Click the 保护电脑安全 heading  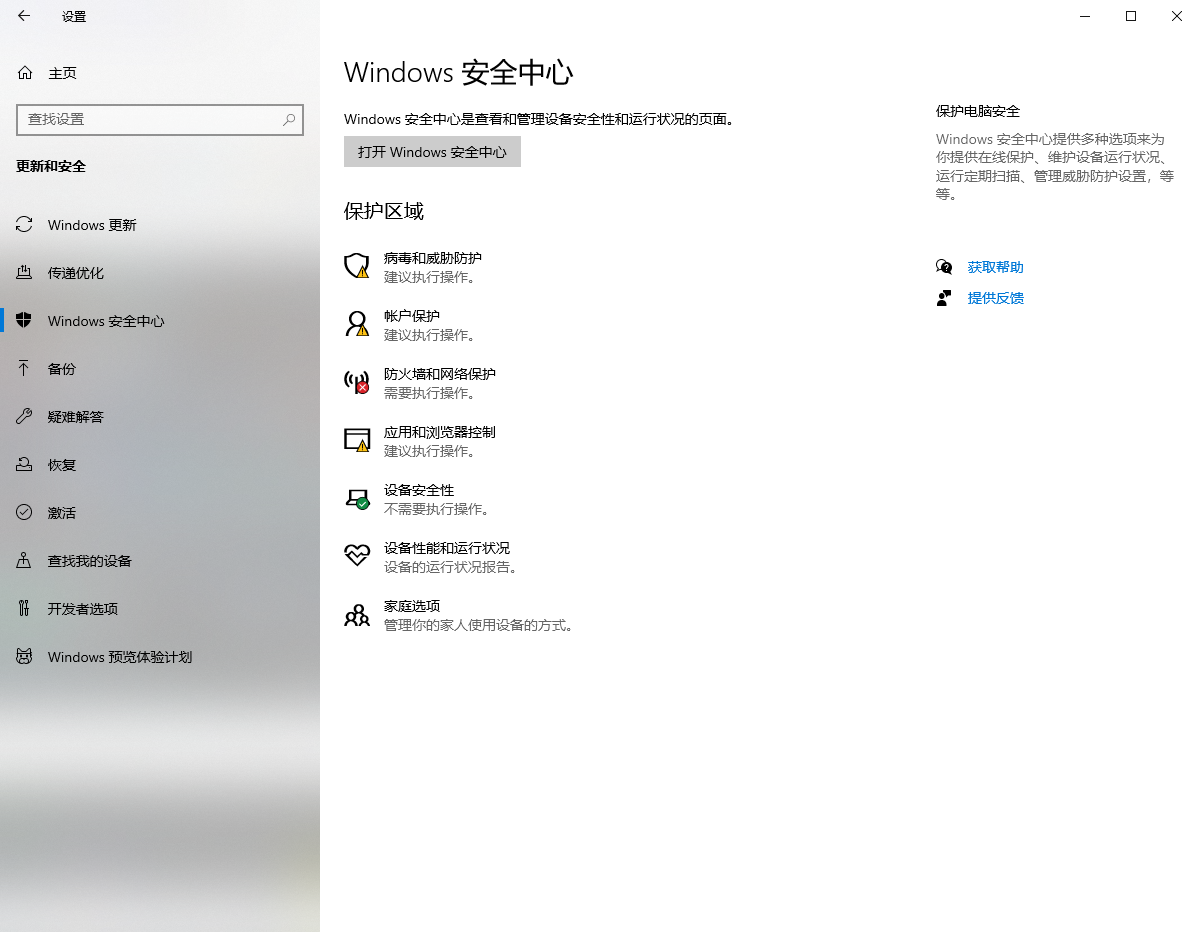pos(978,111)
